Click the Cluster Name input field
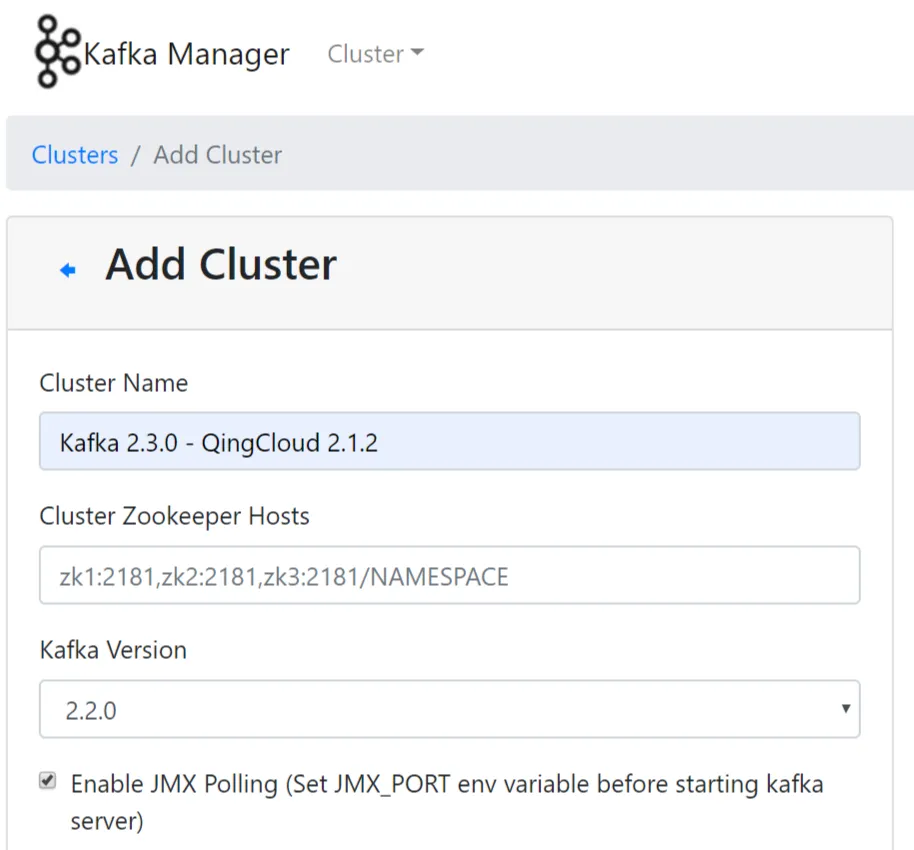Image resolution: width=914 pixels, height=850 pixels. click(450, 441)
